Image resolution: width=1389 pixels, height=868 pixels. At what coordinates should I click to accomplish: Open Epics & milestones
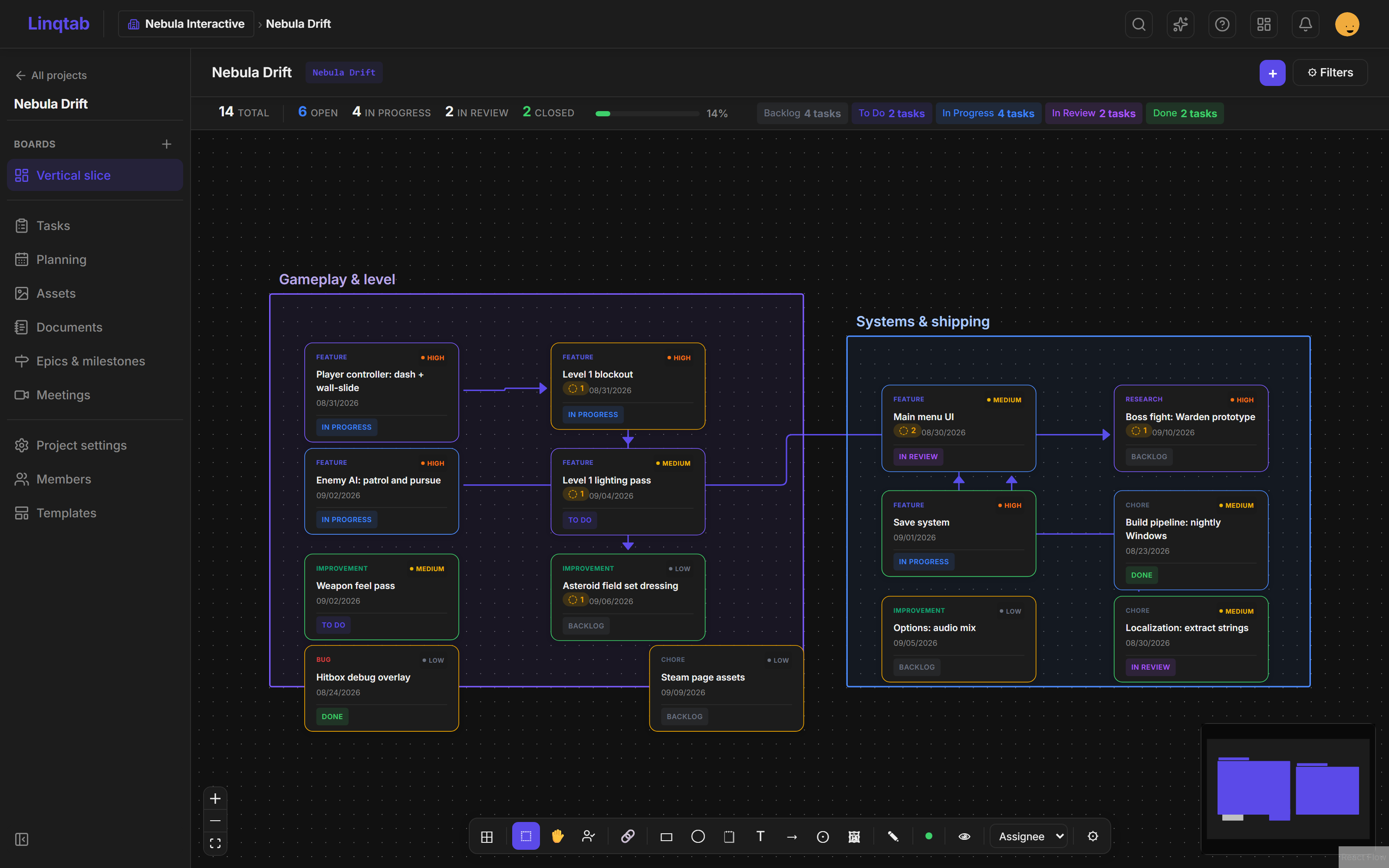pos(95,361)
